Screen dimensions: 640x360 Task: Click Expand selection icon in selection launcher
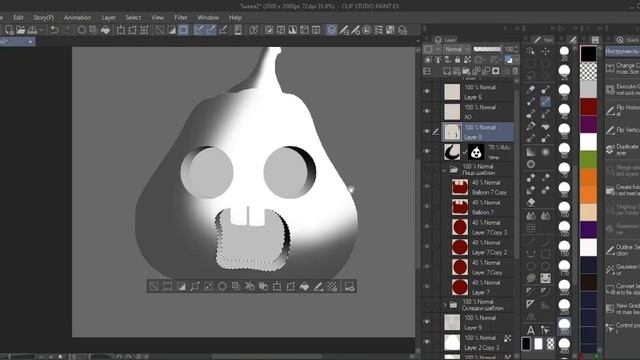pyautogui.click(x=195, y=286)
